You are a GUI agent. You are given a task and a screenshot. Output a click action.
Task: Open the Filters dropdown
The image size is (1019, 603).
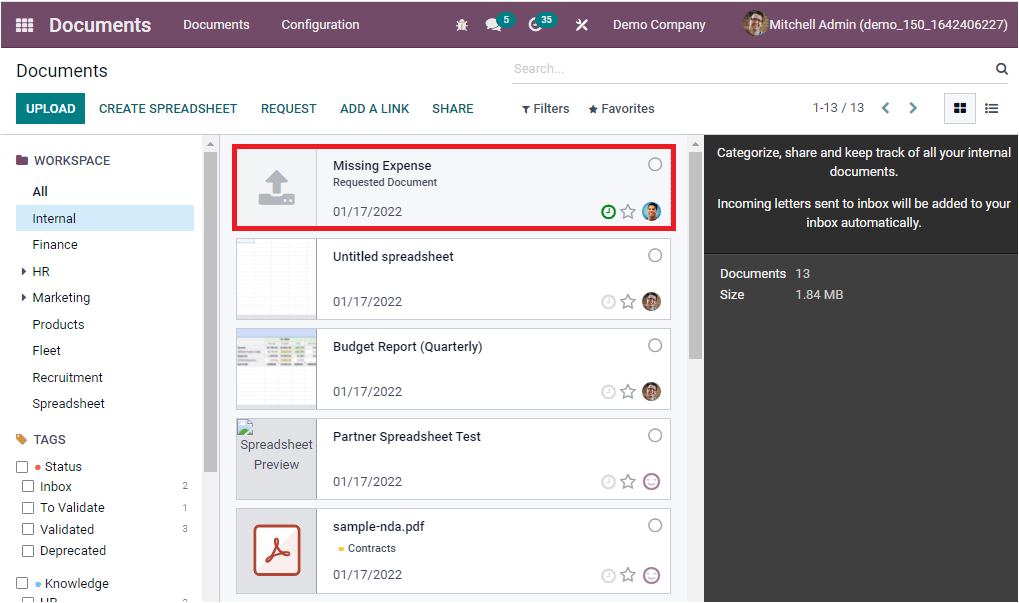pyautogui.click(x=545, y=109)
